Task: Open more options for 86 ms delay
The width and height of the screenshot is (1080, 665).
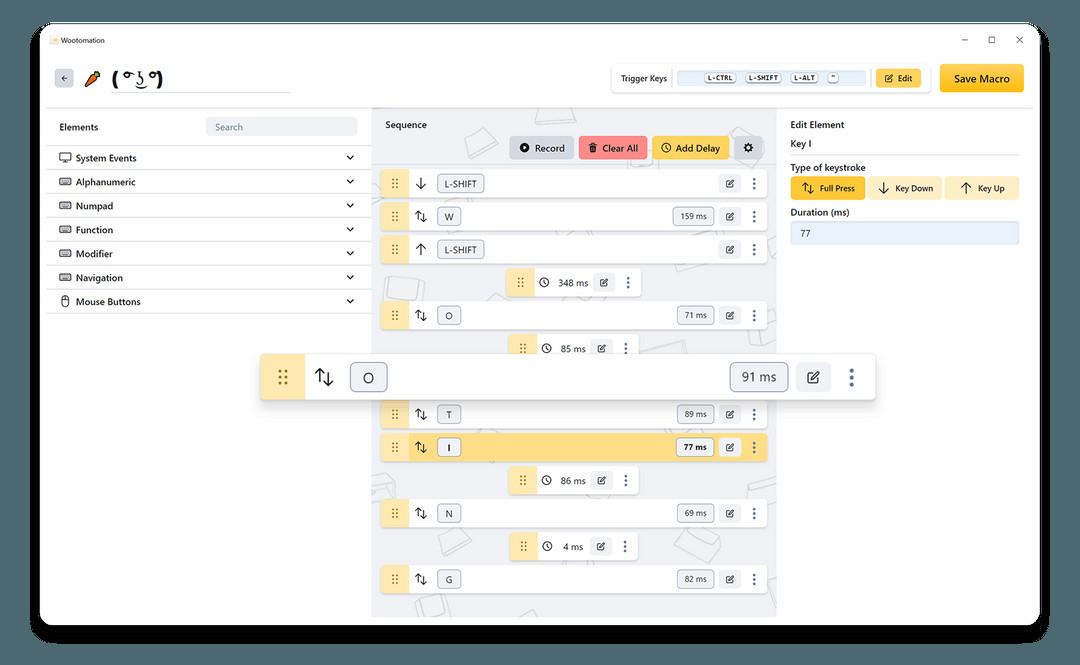Action: [625, 480]
